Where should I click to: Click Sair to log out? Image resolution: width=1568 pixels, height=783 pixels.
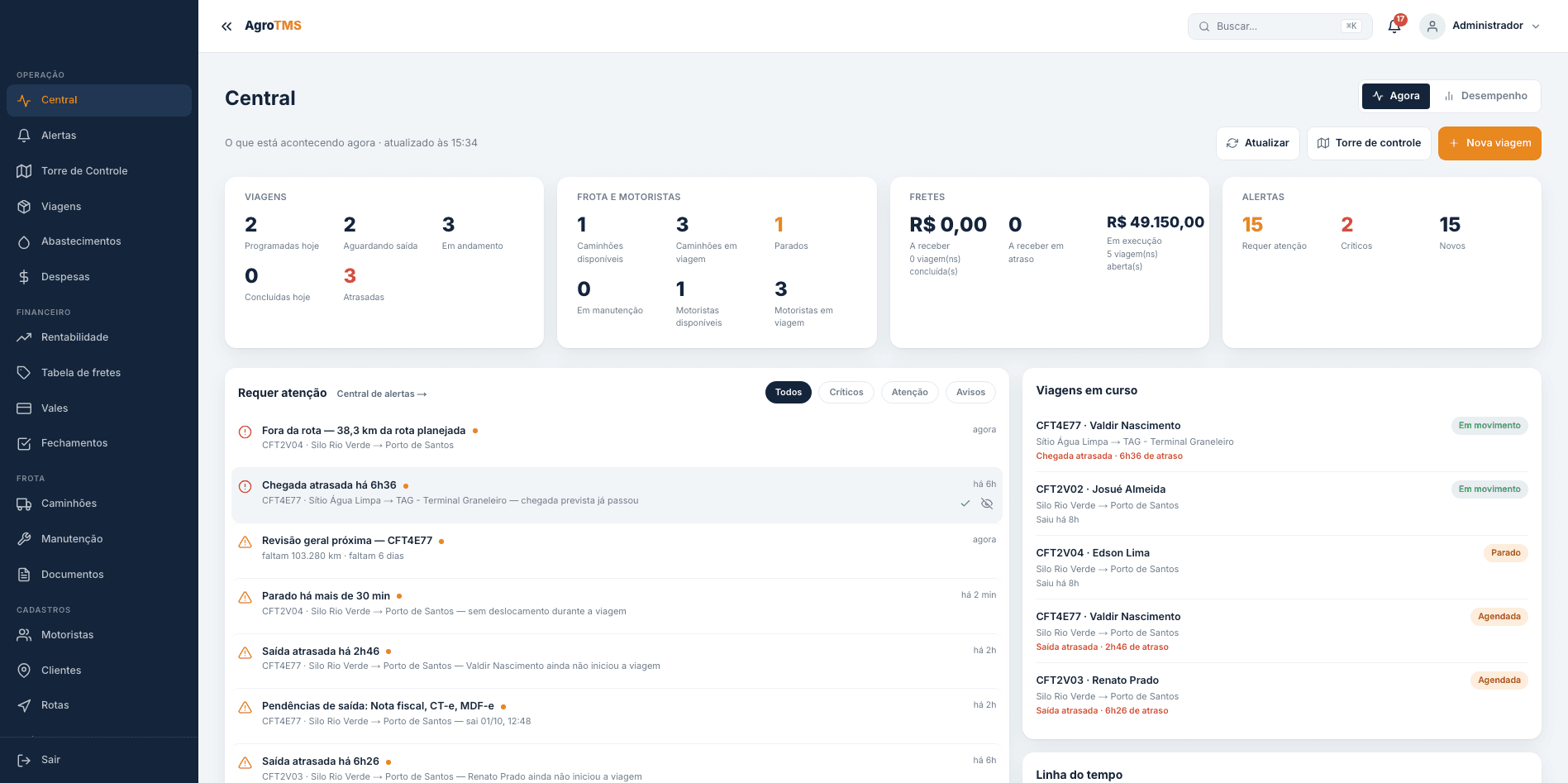coord(99,760)
